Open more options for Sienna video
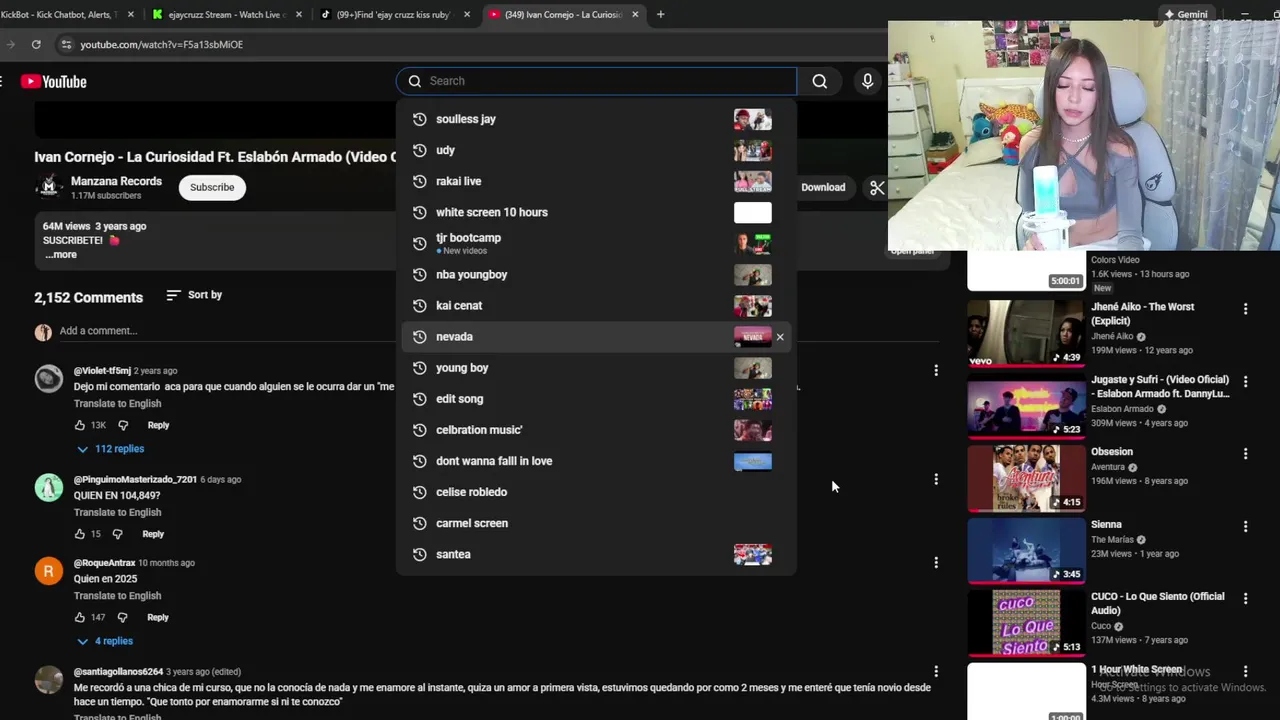This screenshot has height=720, width=1280. (x=1245, y=526)
